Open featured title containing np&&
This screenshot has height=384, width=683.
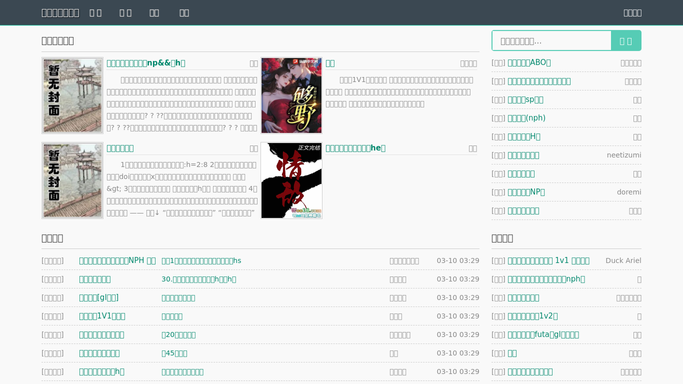click(146, 63)
